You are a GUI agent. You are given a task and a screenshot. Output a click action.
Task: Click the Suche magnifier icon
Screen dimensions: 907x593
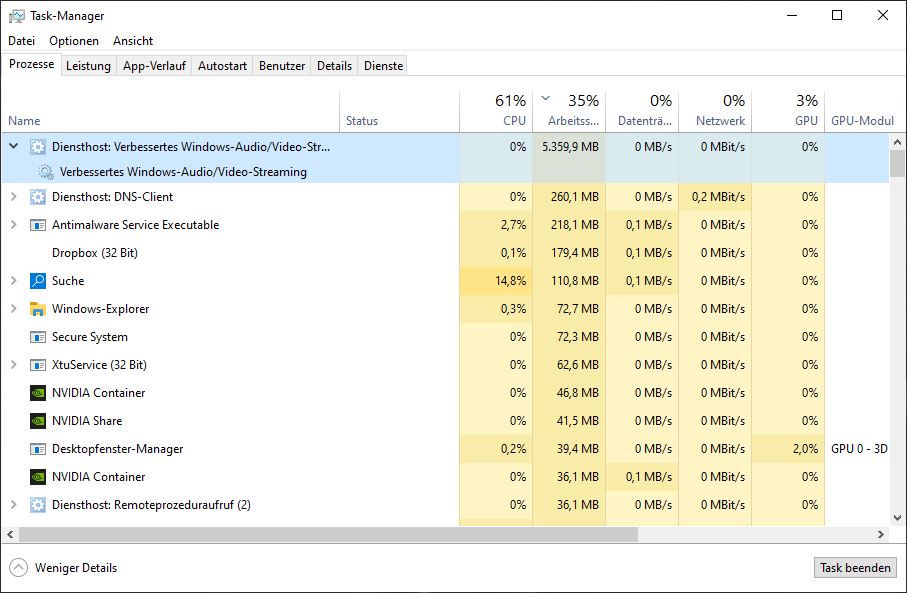(x=38, y=281)
